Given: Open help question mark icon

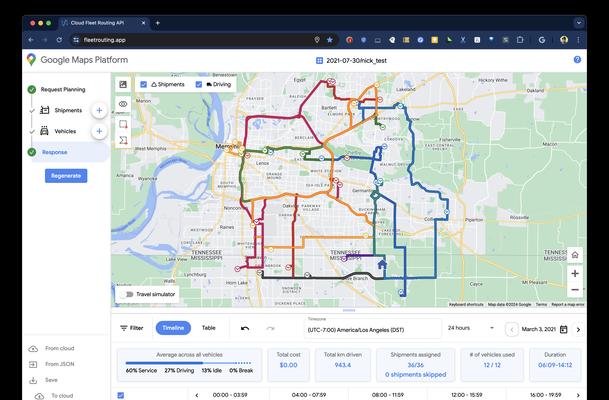Looking at the screenshot, I should pos(577,59).
